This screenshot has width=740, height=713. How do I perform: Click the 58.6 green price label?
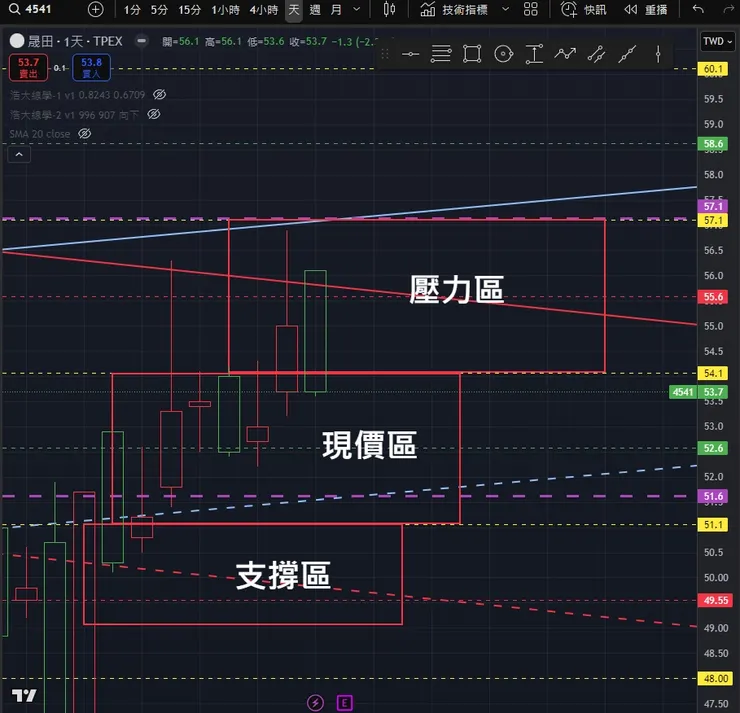tap(713, 143)
